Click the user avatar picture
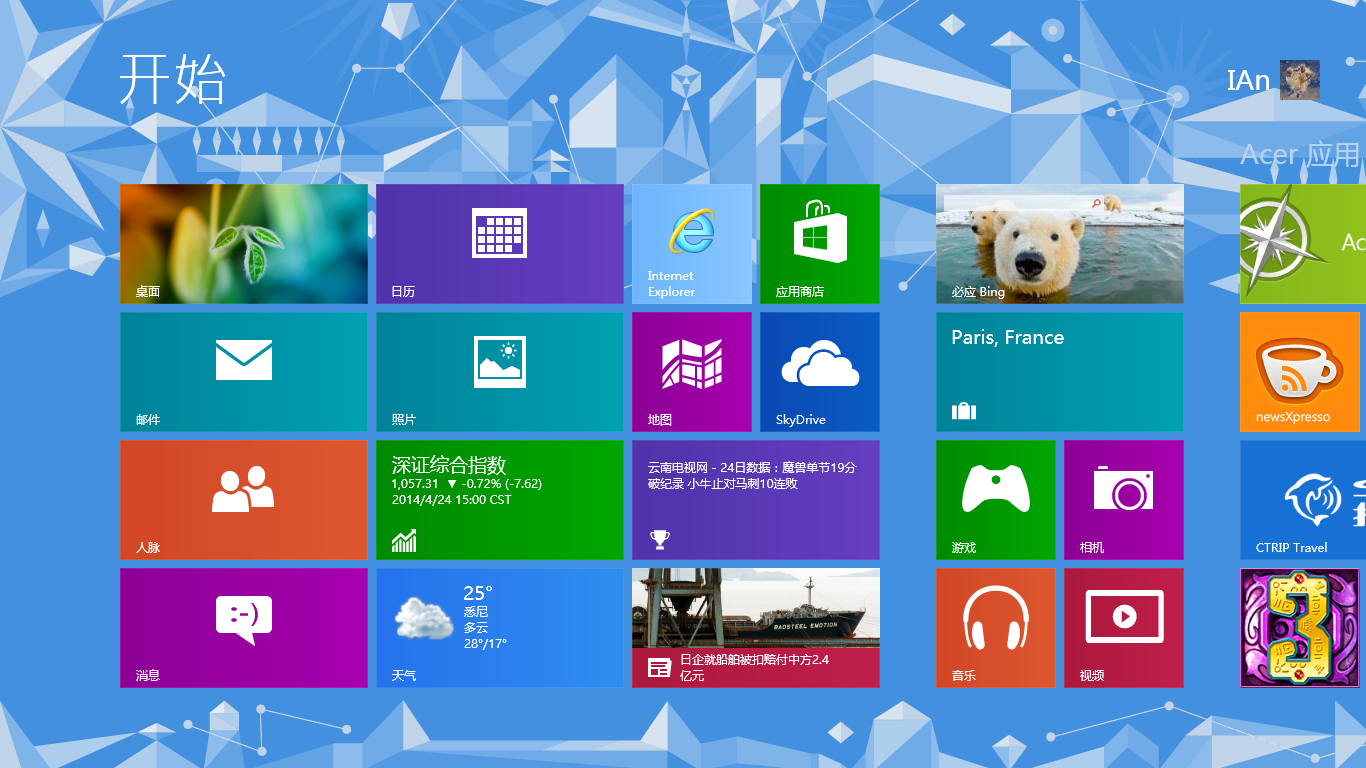Viewport: 1366px width, 768px height. point(1300,80)
